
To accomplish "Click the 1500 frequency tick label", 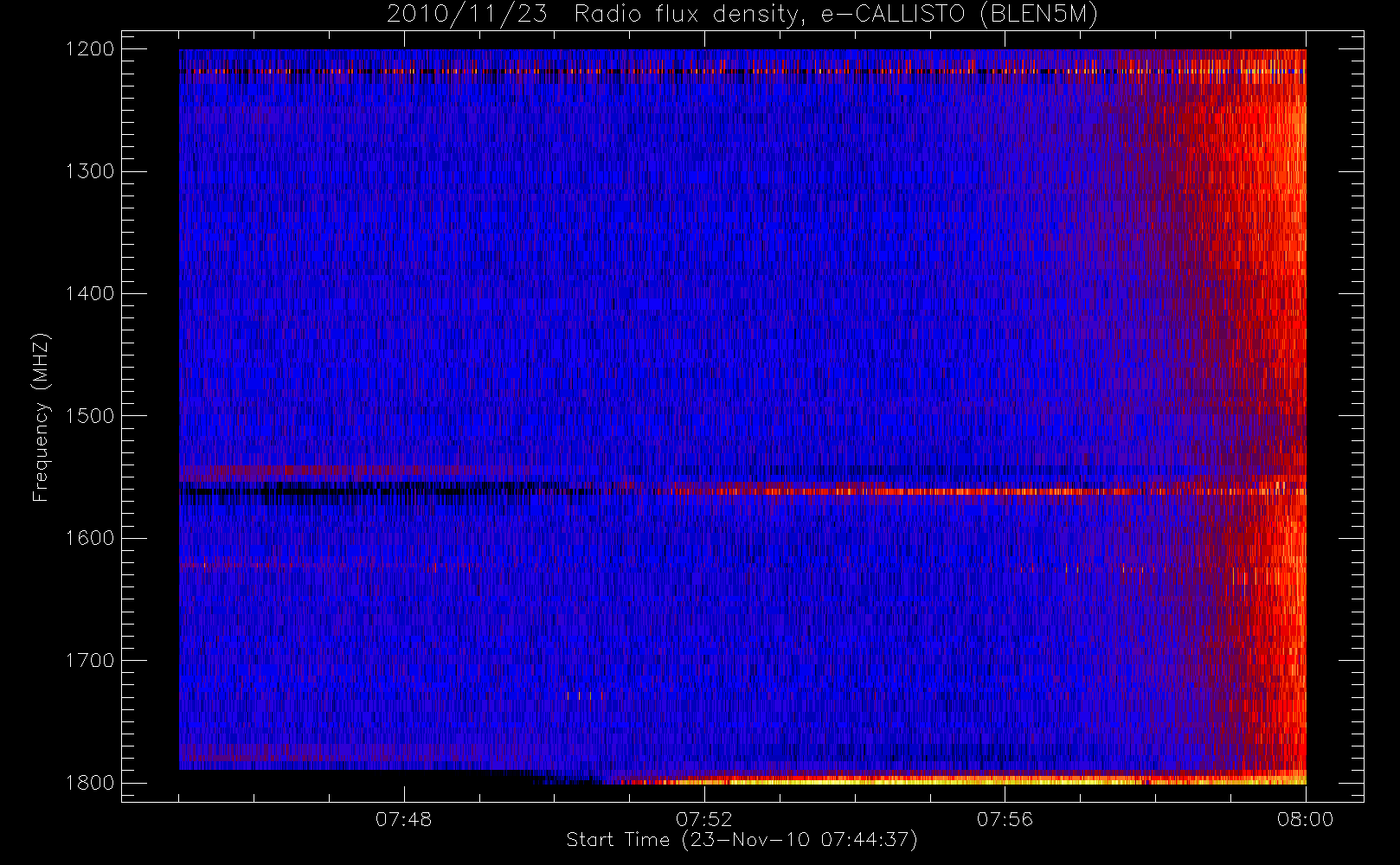I will pyautogui.click(x=90, y=416).
